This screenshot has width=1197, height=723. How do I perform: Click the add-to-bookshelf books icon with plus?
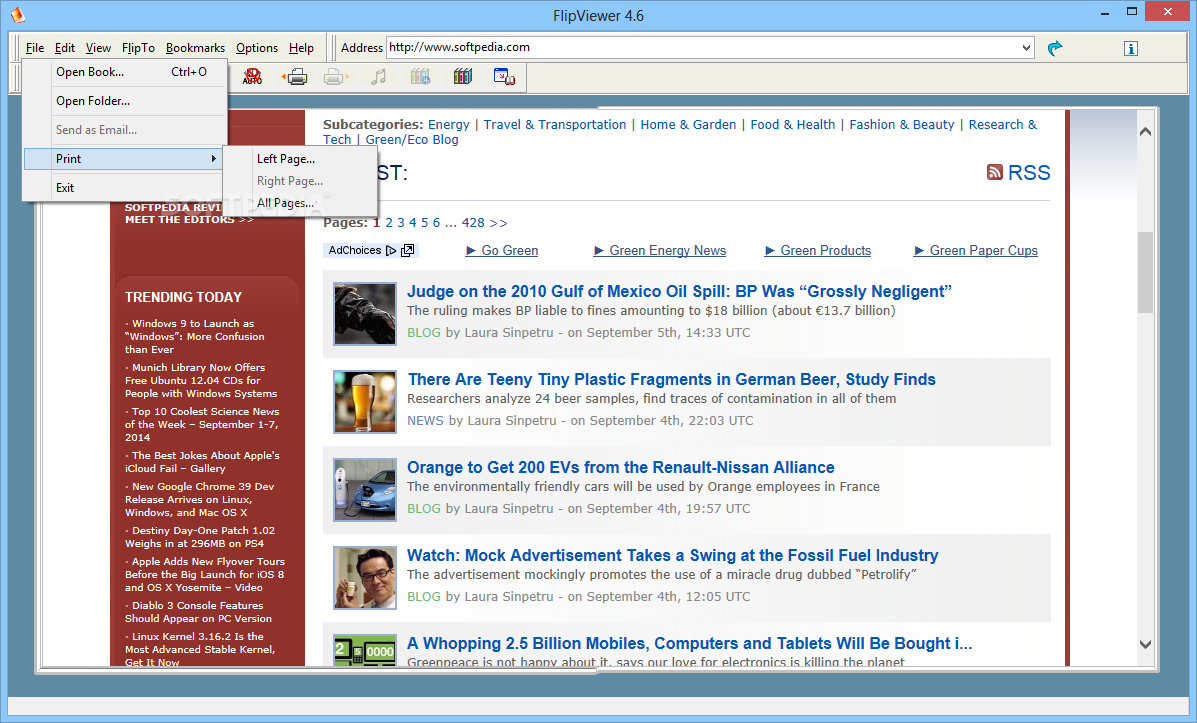pos(420,76)
